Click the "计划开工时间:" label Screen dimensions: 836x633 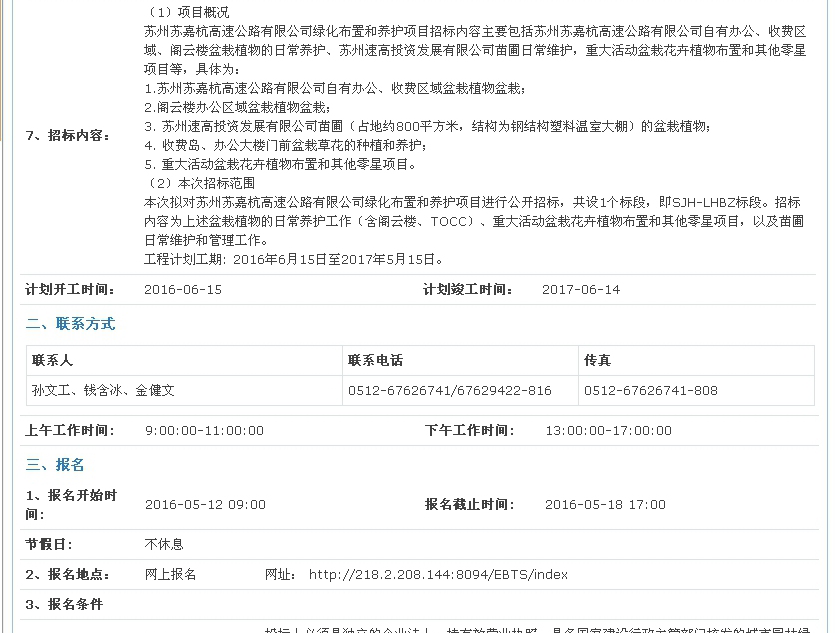70,290
